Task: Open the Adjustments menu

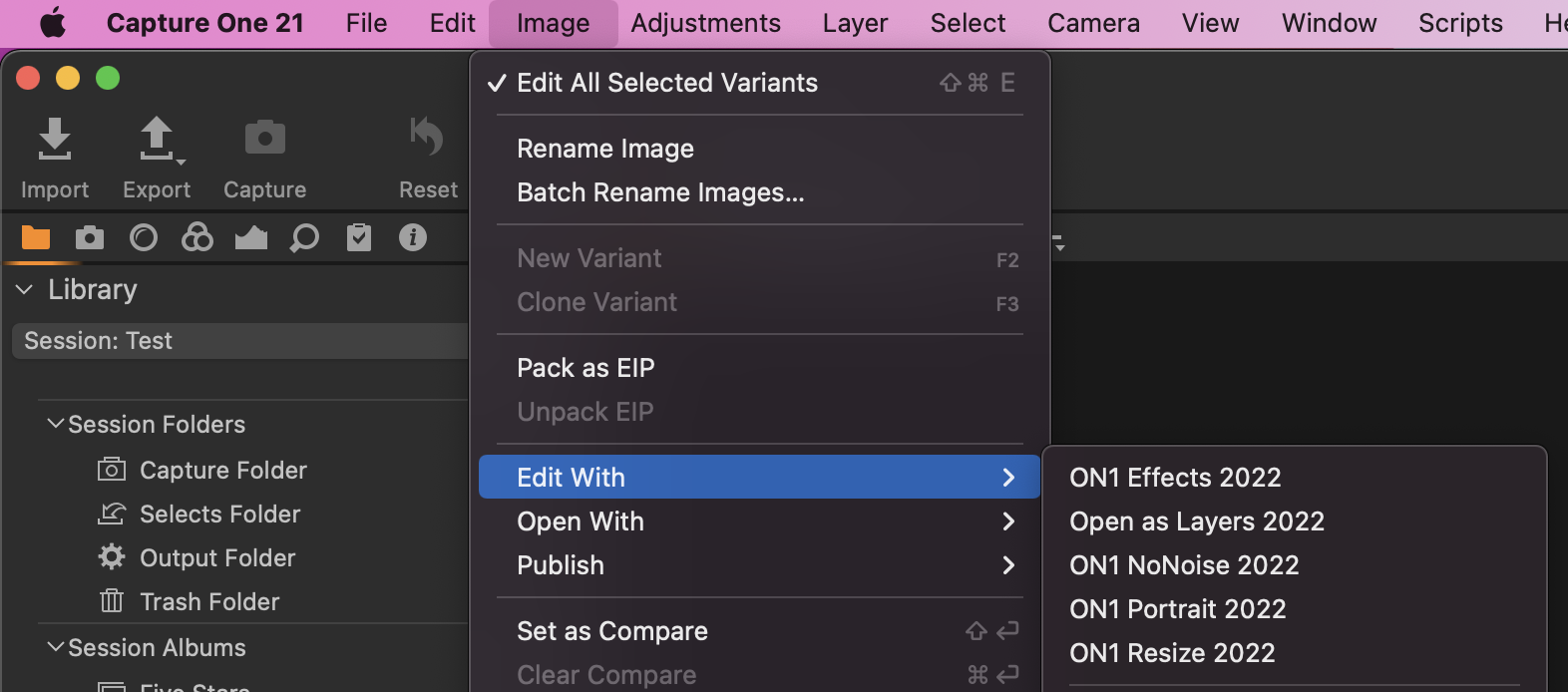Action: click(x=705, y=23)
